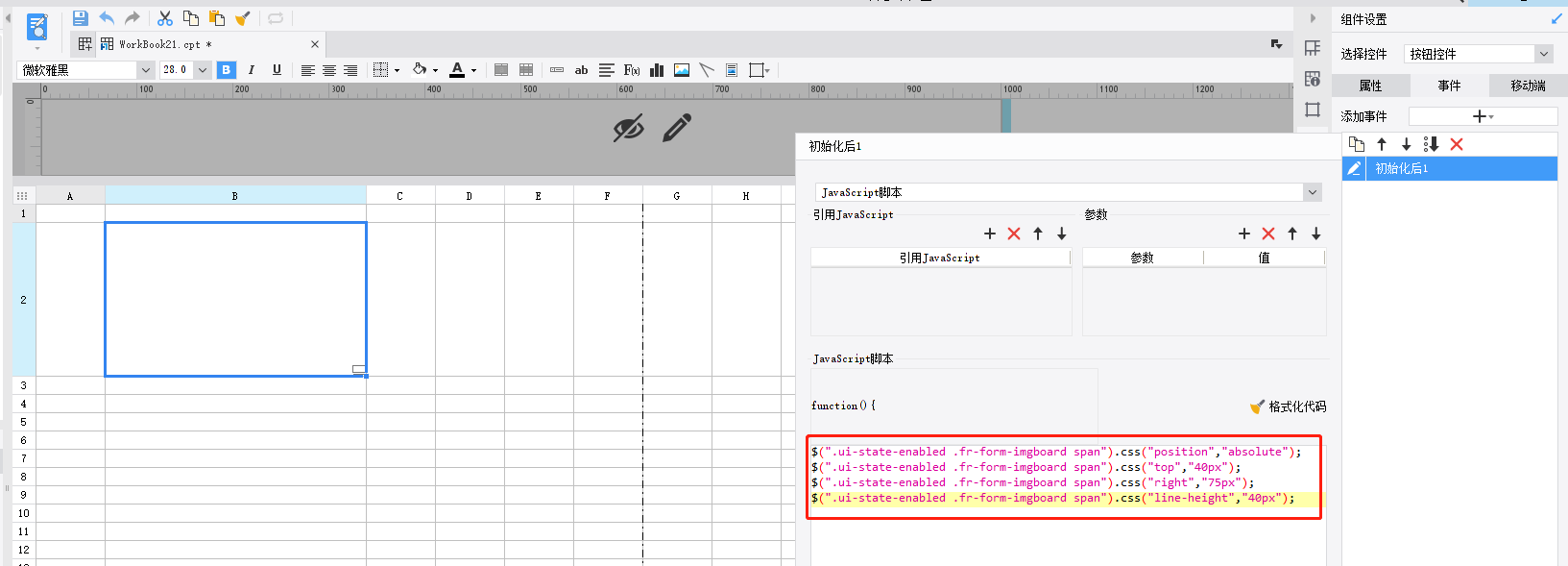Copy selection using the toolbar copy icon
Screen dimensions: 1568x566
[191, 18]
